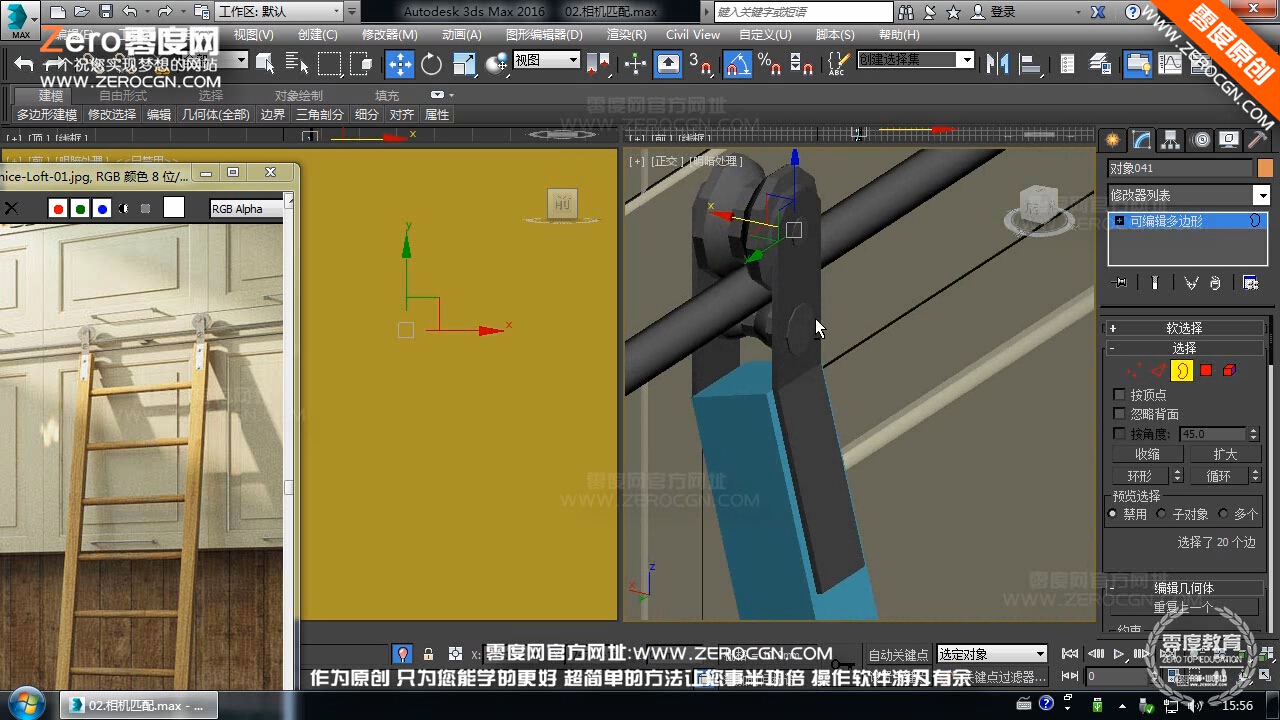The image size is (1280, 720).
Task: Click the Edit Named Selection Sets icon
Action: [837, 65]
